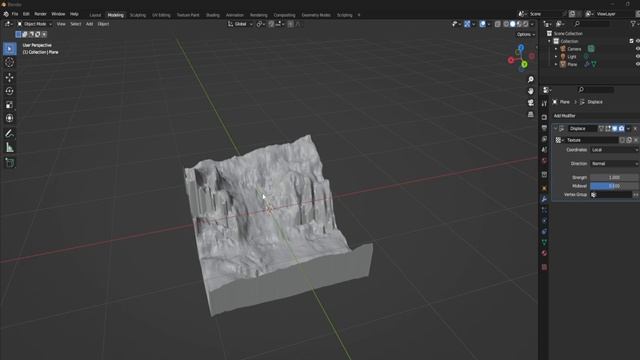Toggle X-ray display
640x360 pixels.
coord(497,24)
